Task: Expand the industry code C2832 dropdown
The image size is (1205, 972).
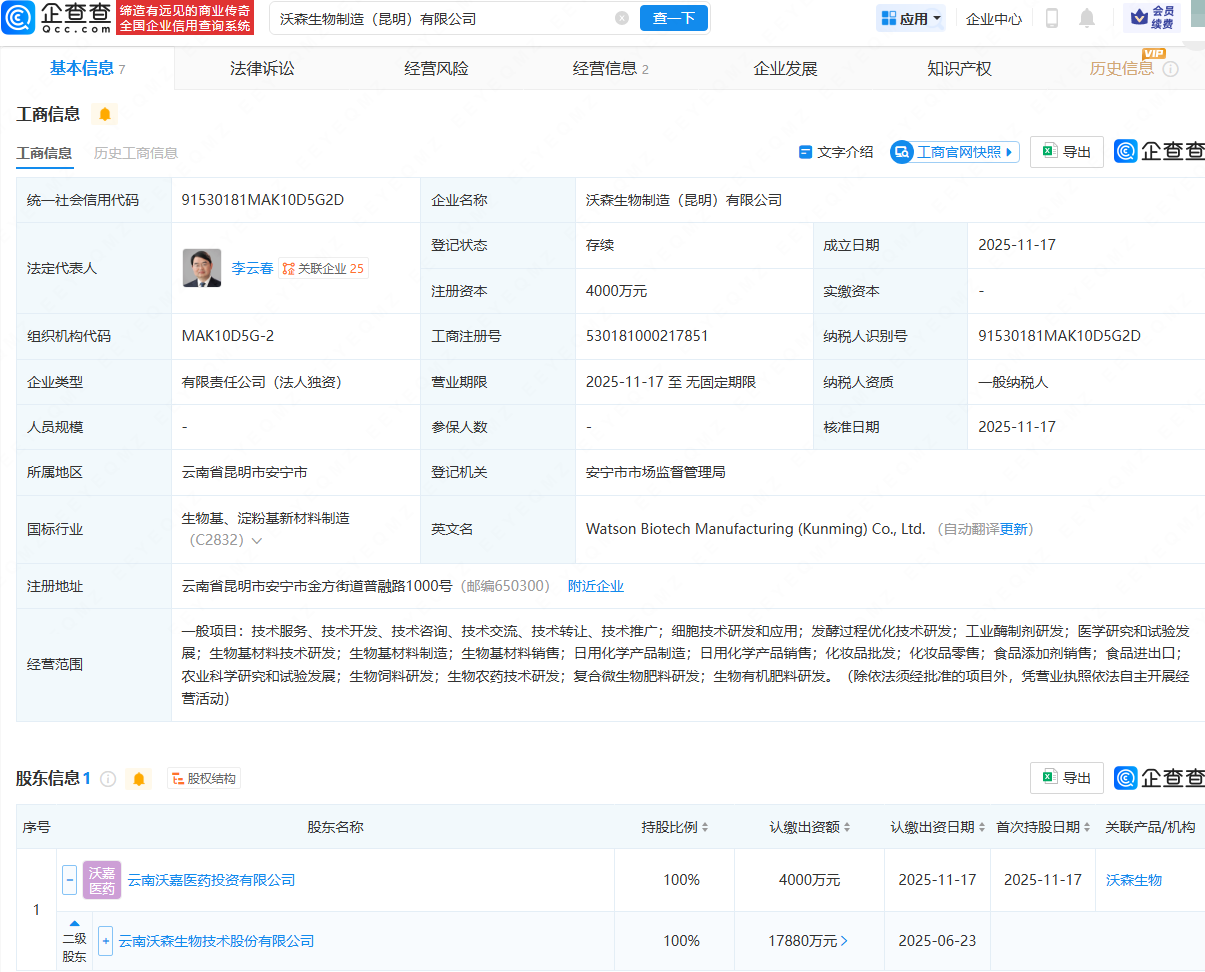Action: tap(257, 541)
